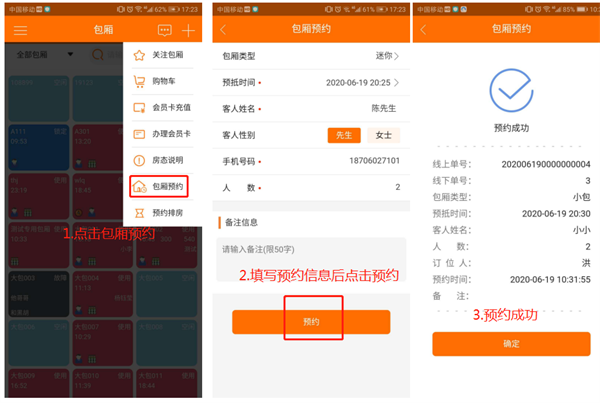Viewport: 600px width, 403px height.
Task: Go back from middle 包厢预约 form screen
Action: (x=223, y=29)
